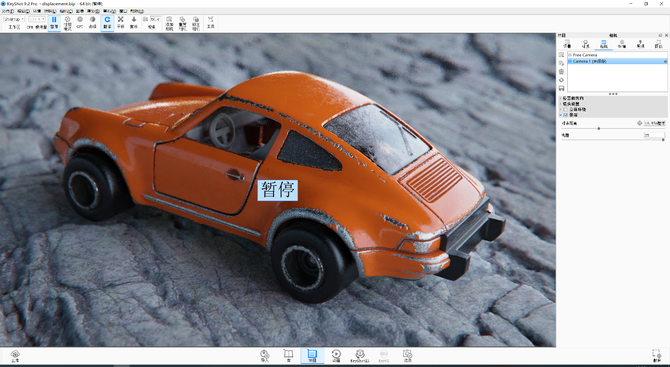Open the Import icon in bottom toolbar
Image resolution: width=670 pixels, height=367 pixels.
264,355
